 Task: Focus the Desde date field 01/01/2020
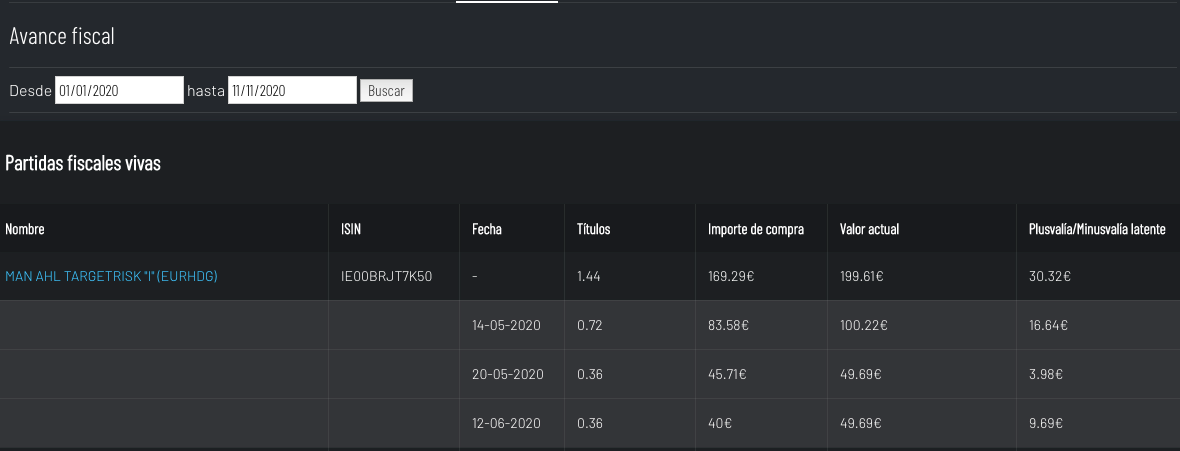119,90
